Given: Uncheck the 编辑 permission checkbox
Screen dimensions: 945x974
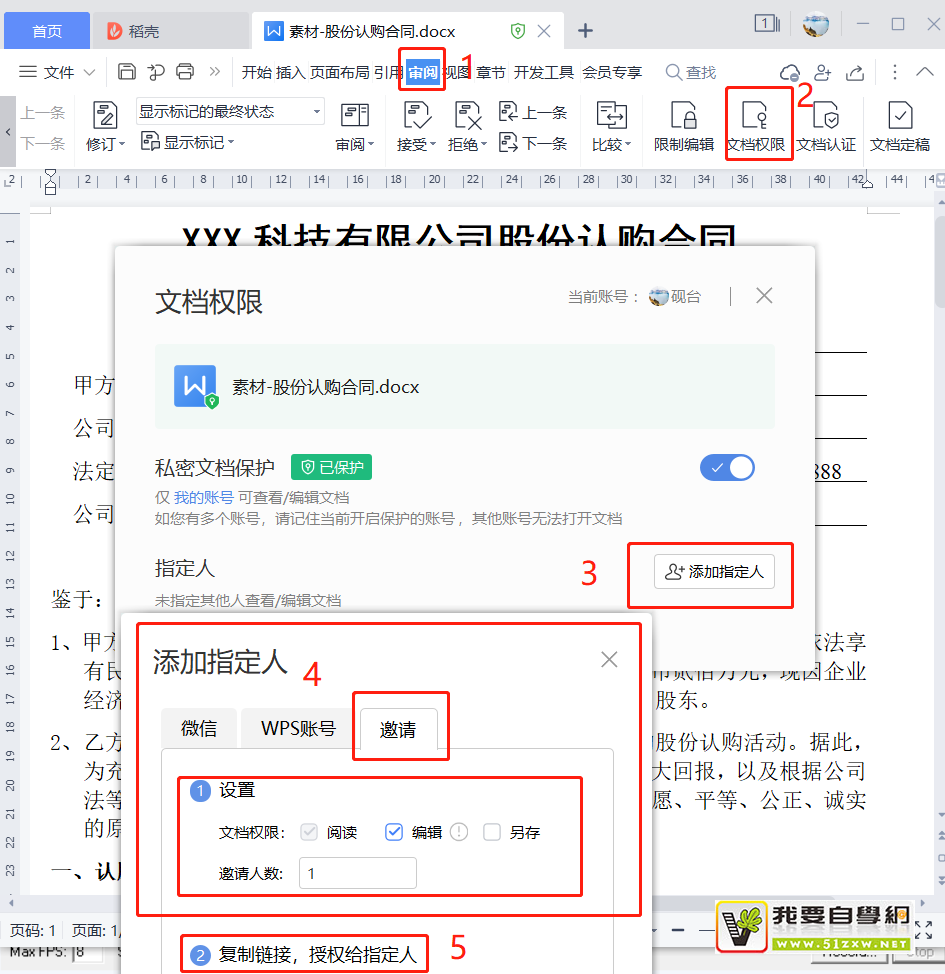Looking at the screenshot, I should click(x=394, y=831).
